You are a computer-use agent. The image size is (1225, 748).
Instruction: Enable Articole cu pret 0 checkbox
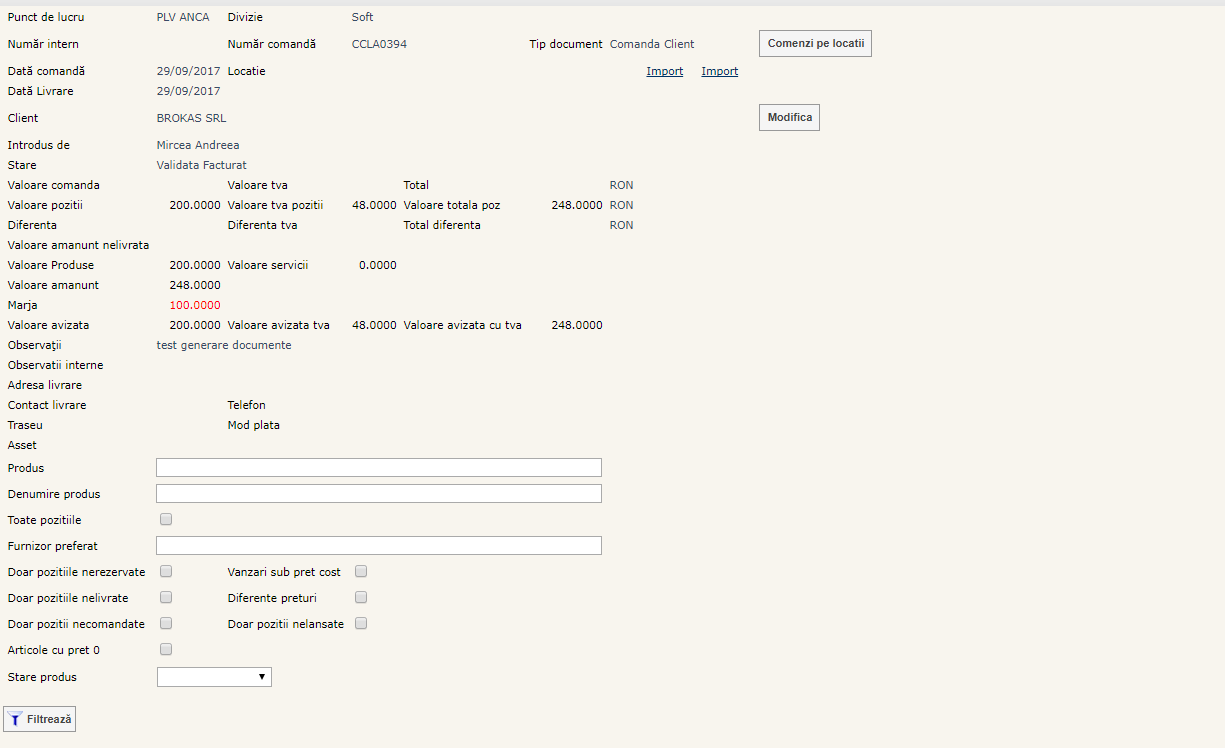(x=167, y=649)
